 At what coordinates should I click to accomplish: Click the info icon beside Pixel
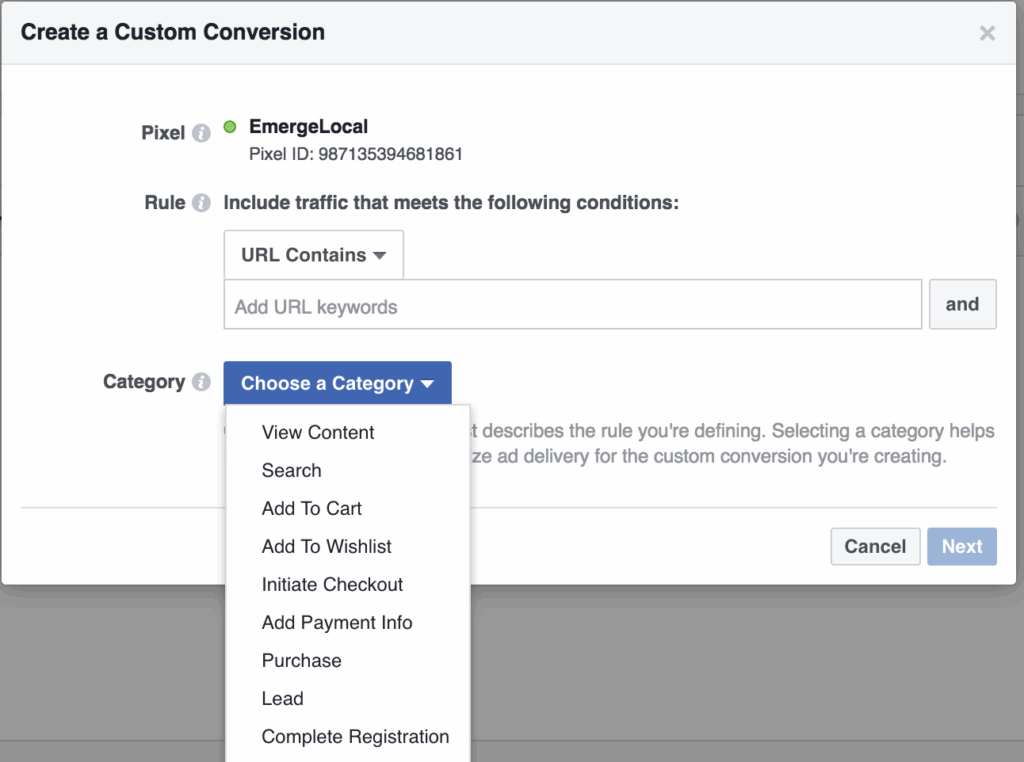point(201,133)
